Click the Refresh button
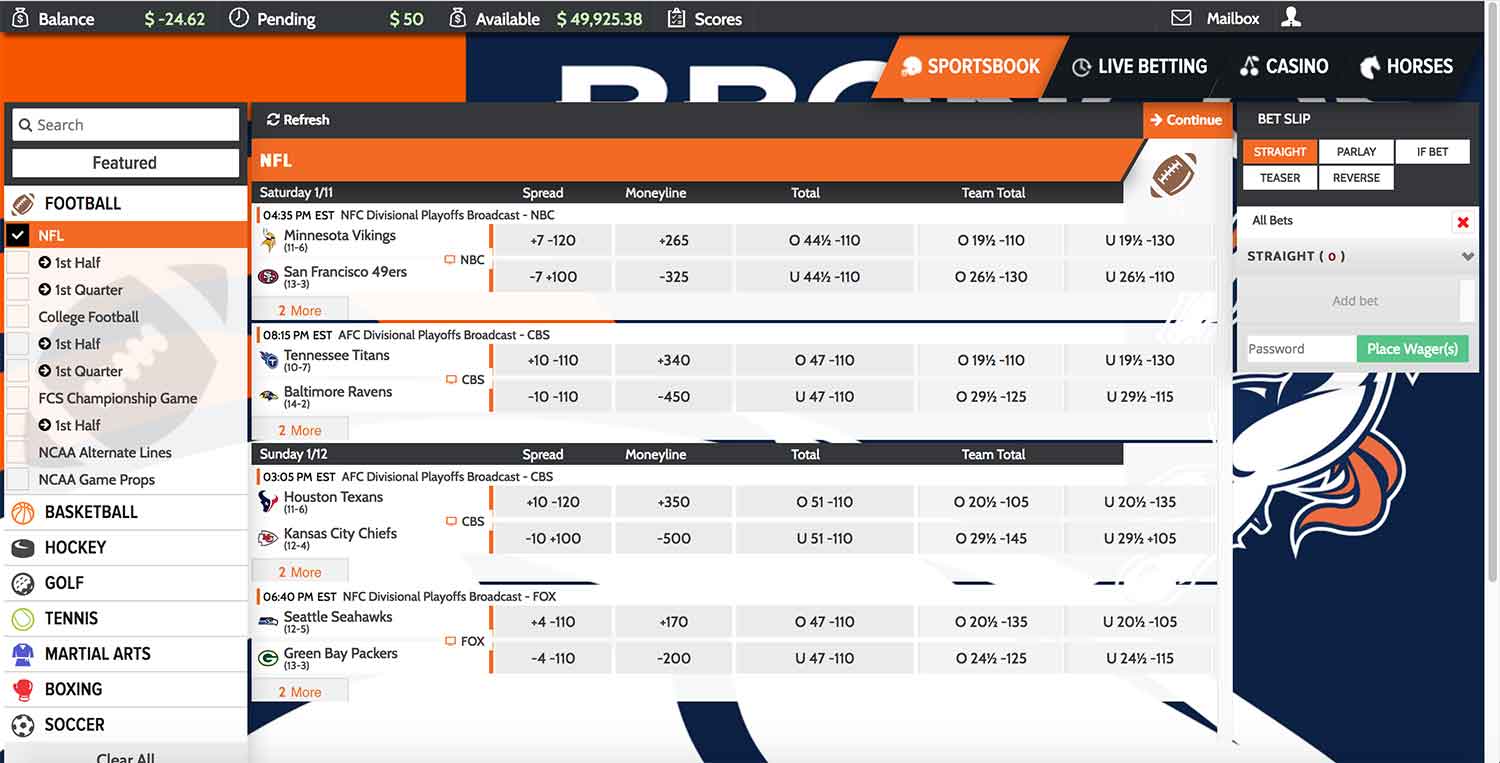 298,120
